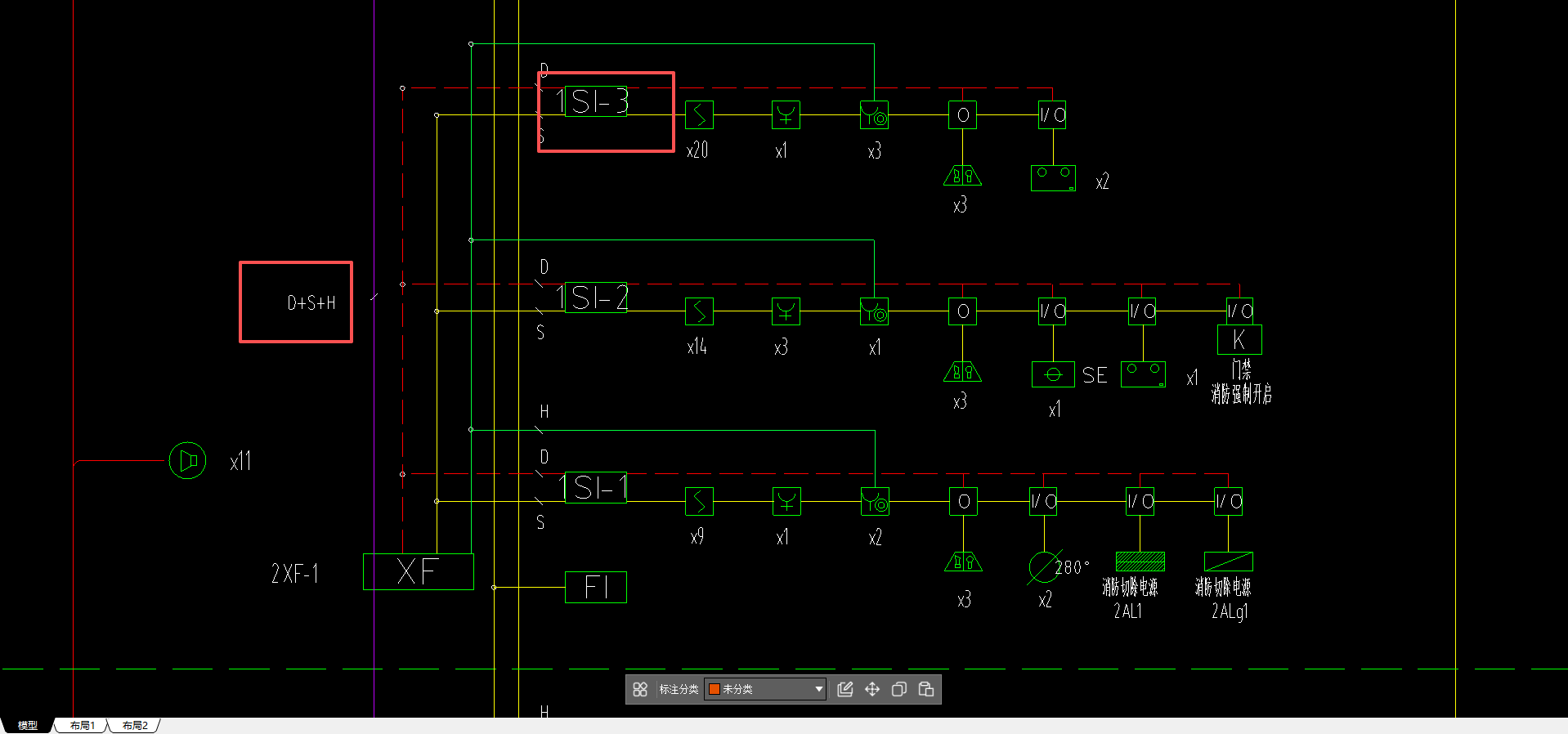Click the D+S+H text label

[311, 303]
